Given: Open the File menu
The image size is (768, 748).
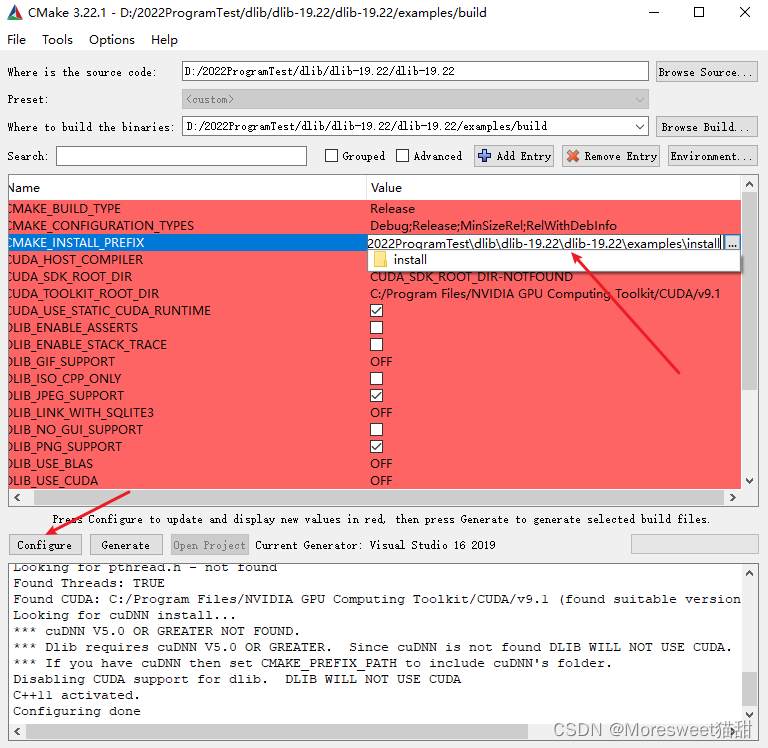Looking at the screenshot, I should pyautogui.click(x=16, y=40).
